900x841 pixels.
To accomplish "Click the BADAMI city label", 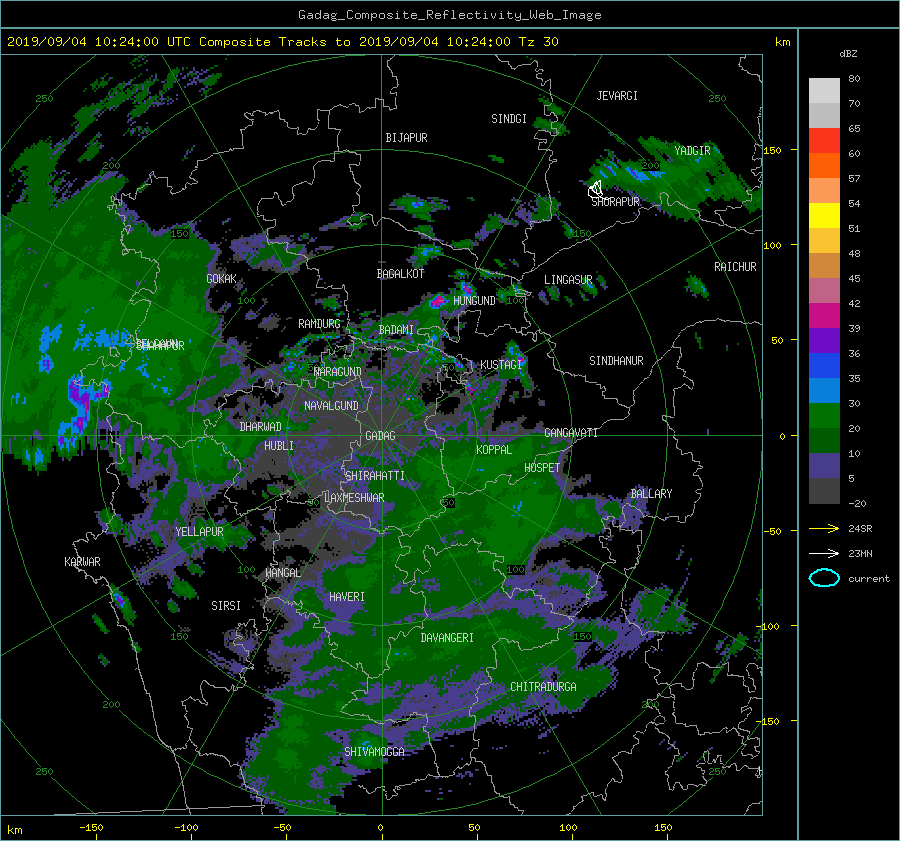I will (x=396, y=330).
